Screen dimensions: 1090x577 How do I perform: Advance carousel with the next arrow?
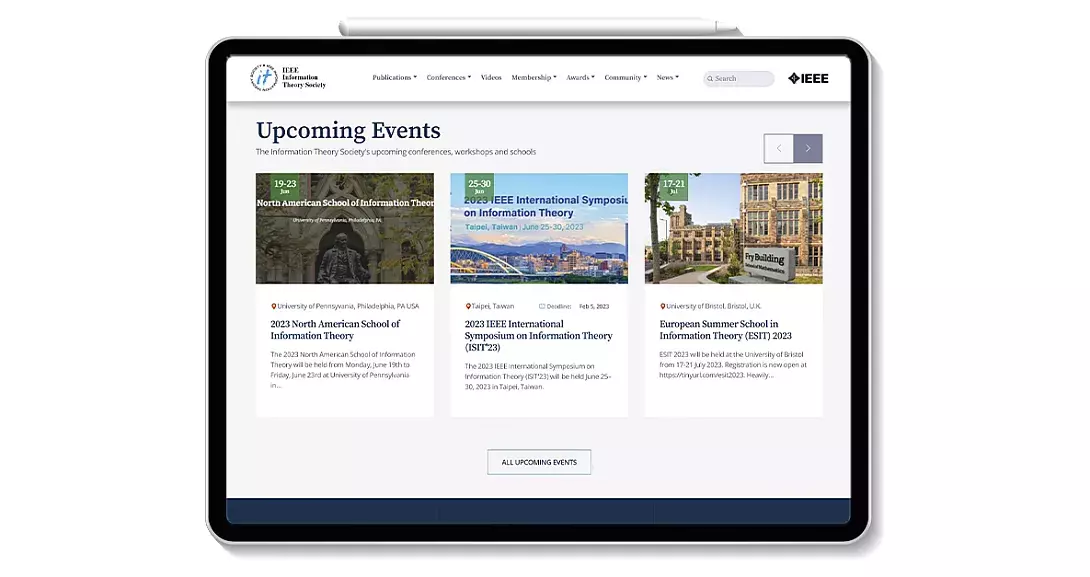click(x=808, y=149)
